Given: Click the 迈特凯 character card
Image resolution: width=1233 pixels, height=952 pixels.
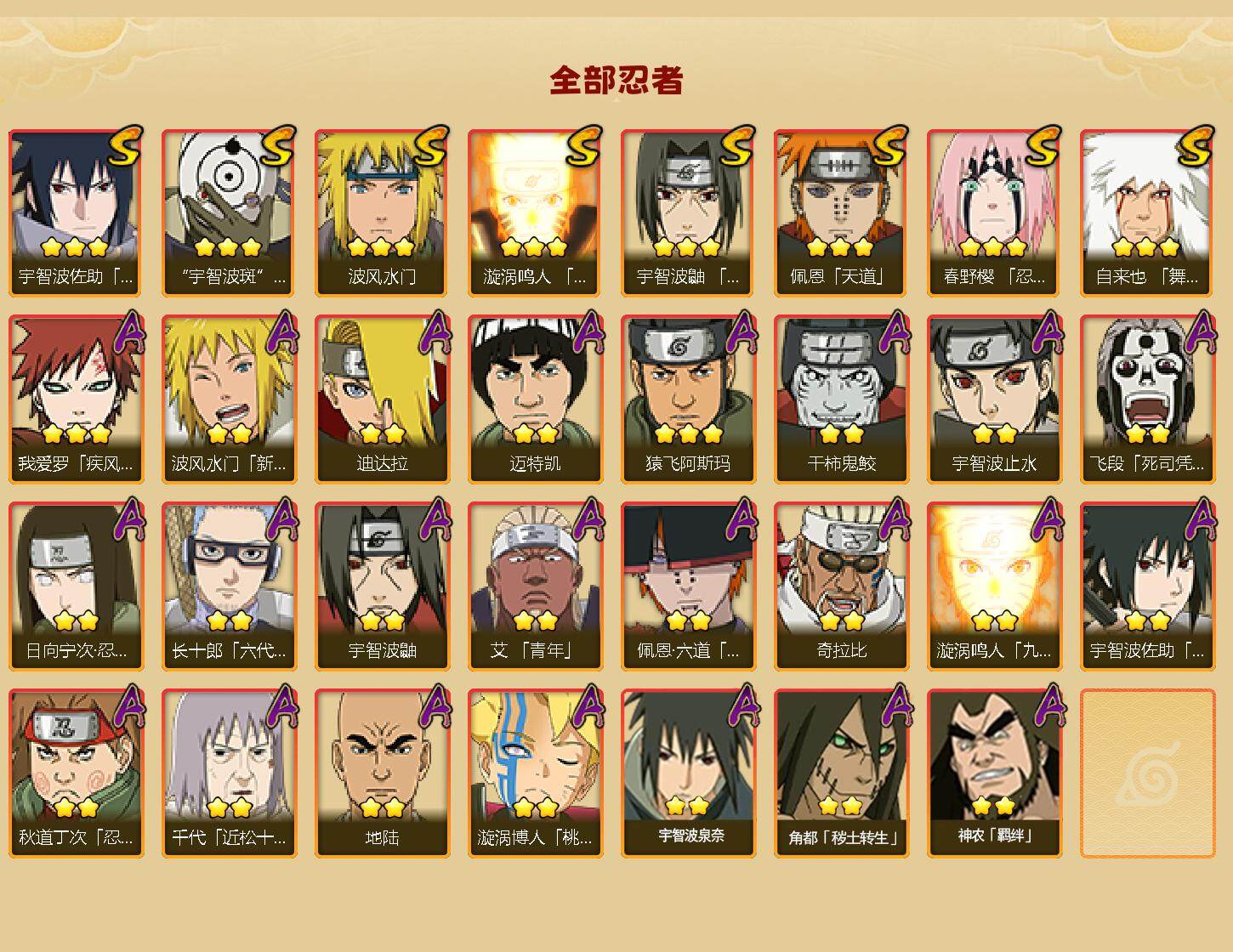Looking at the screenshot, I should coord(535,399).
